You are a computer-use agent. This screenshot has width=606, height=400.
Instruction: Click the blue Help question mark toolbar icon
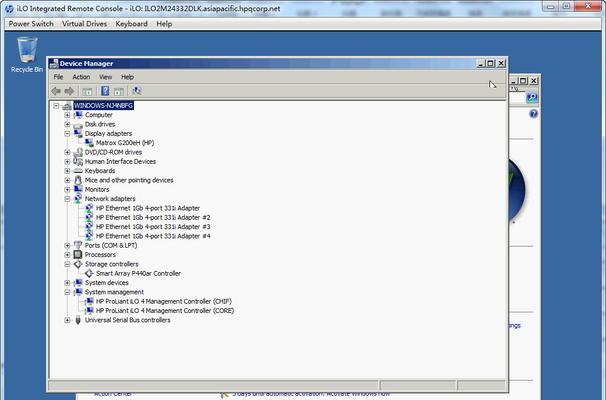point(105,91)
